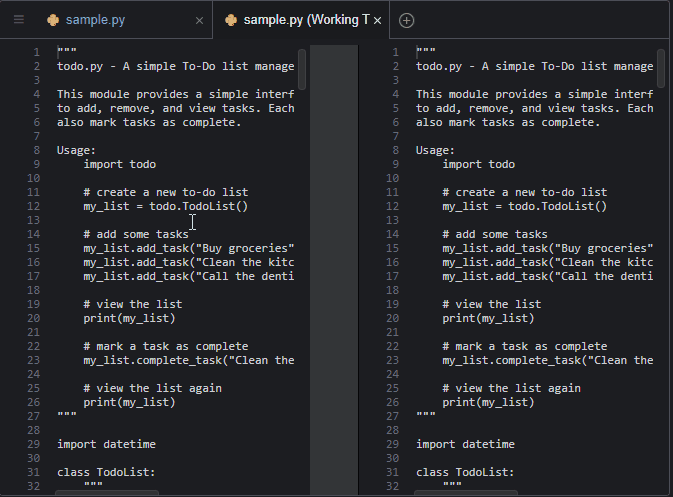The height and width of the screenshot is (497, 673).
Task: Add a new tab with the plus icon
Action: click(x=406, y=20)
